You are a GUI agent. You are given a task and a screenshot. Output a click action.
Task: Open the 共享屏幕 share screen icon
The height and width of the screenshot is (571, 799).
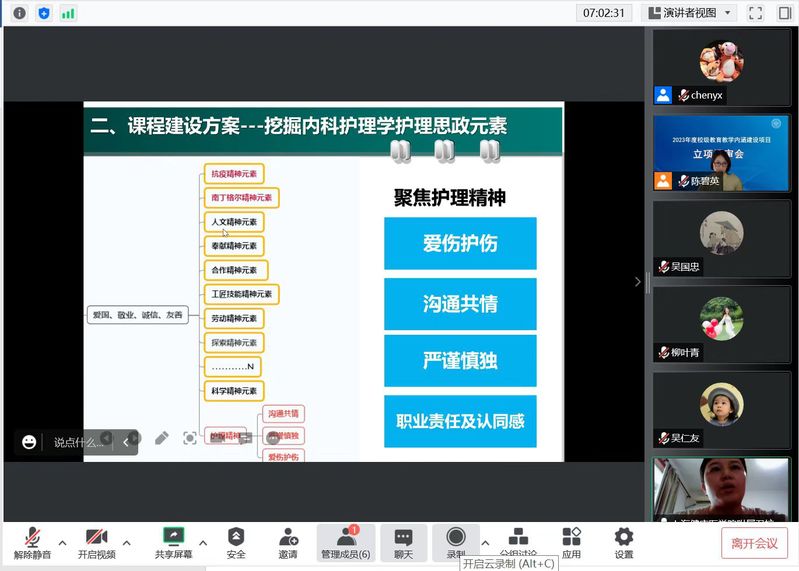(173, 543)
